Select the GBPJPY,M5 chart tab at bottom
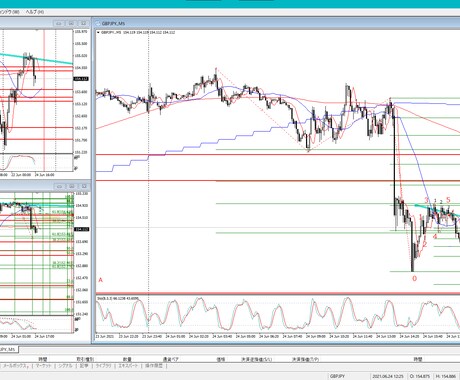 tap(9, 349)
